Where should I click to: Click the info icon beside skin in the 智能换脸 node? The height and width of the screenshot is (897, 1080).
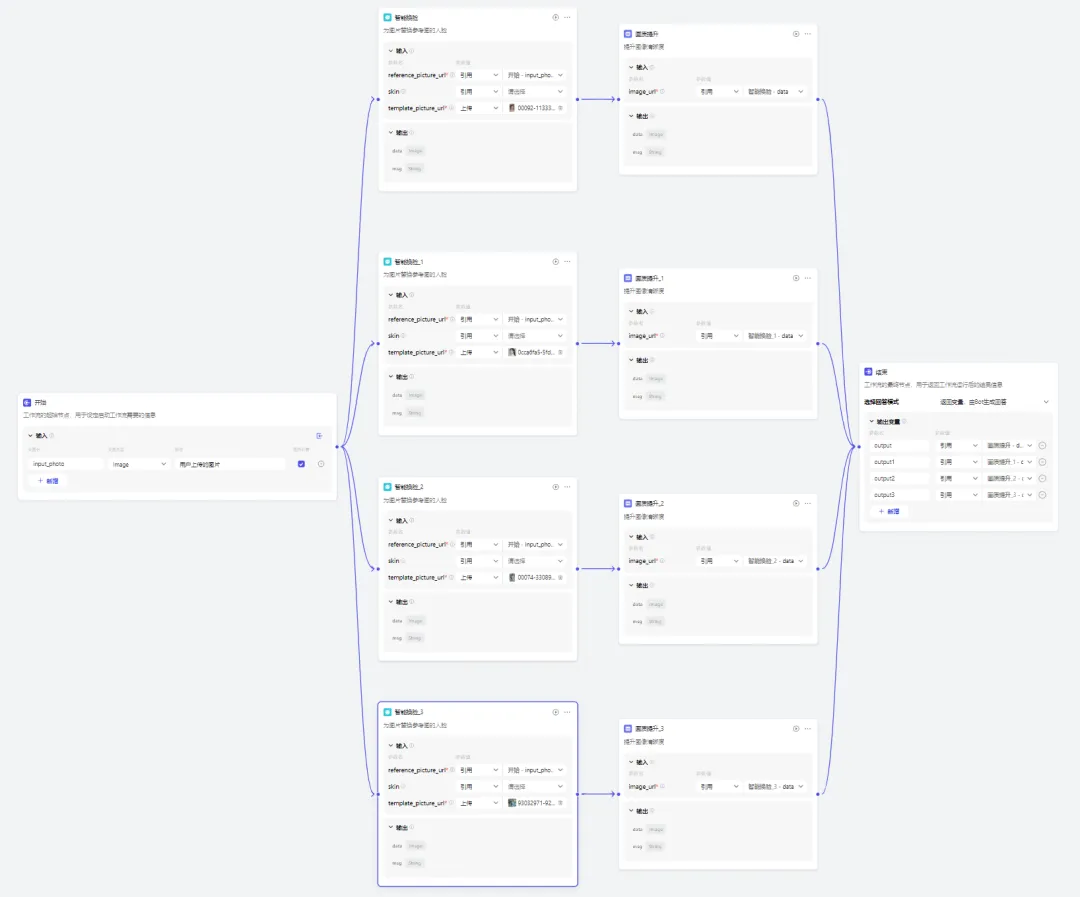[x=404, y=91]
